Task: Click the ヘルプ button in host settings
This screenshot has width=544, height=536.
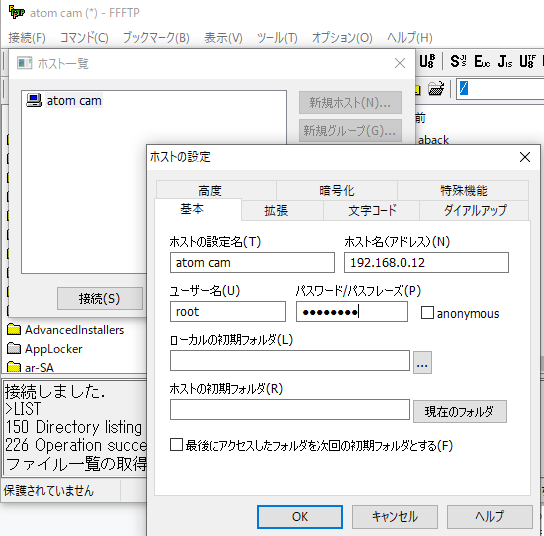Action: 490,517
